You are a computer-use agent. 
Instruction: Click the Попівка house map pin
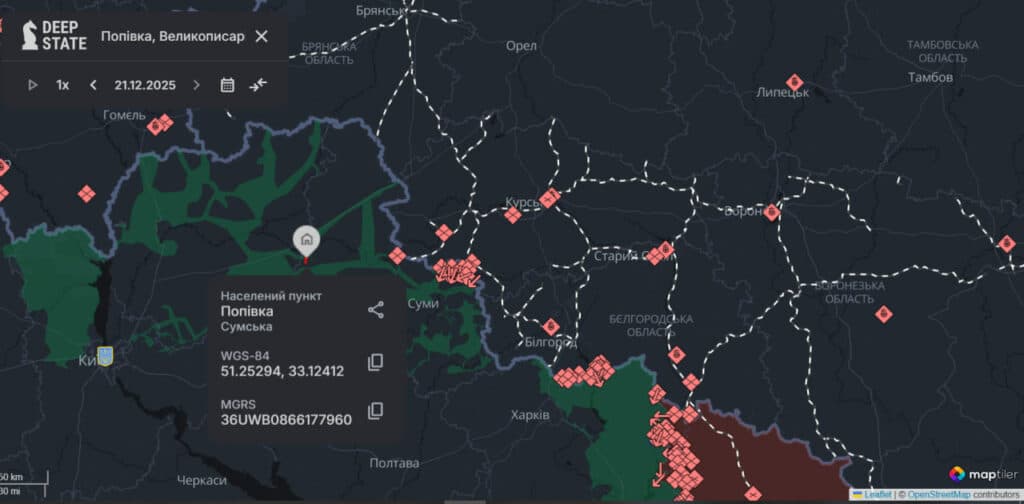[306, 240]
